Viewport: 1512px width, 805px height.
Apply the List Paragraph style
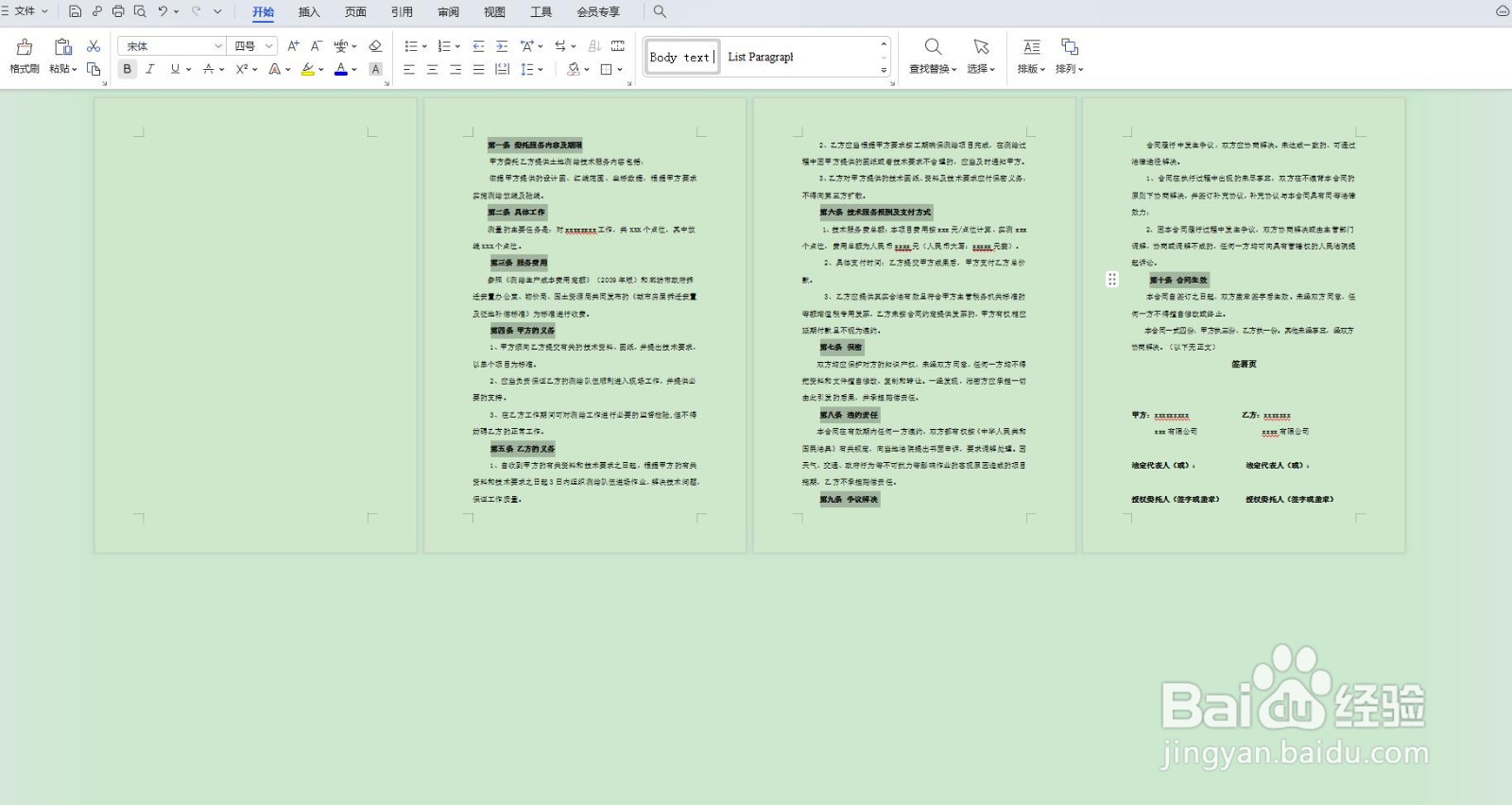coord(761,57)
